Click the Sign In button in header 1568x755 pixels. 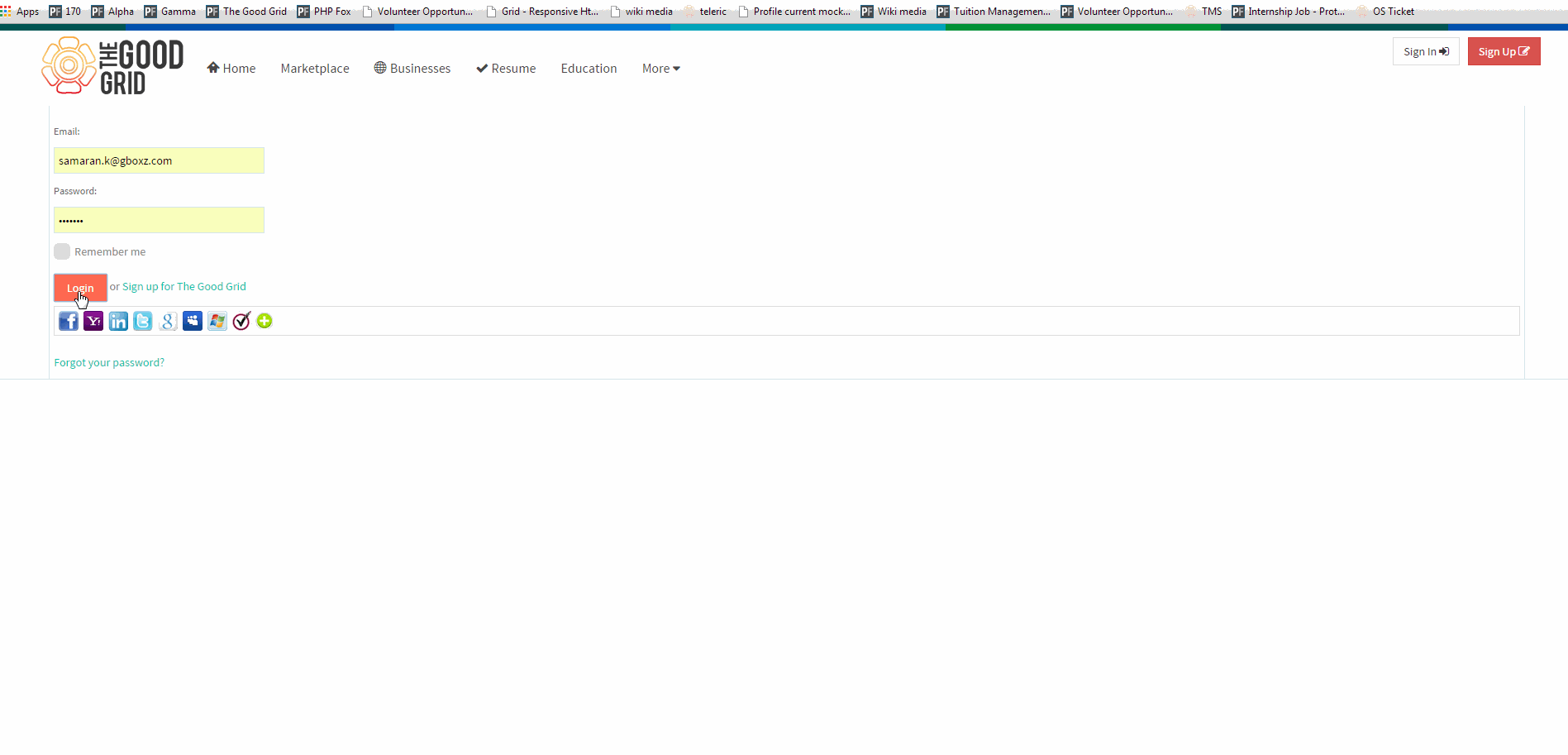tap(1426, 51)
